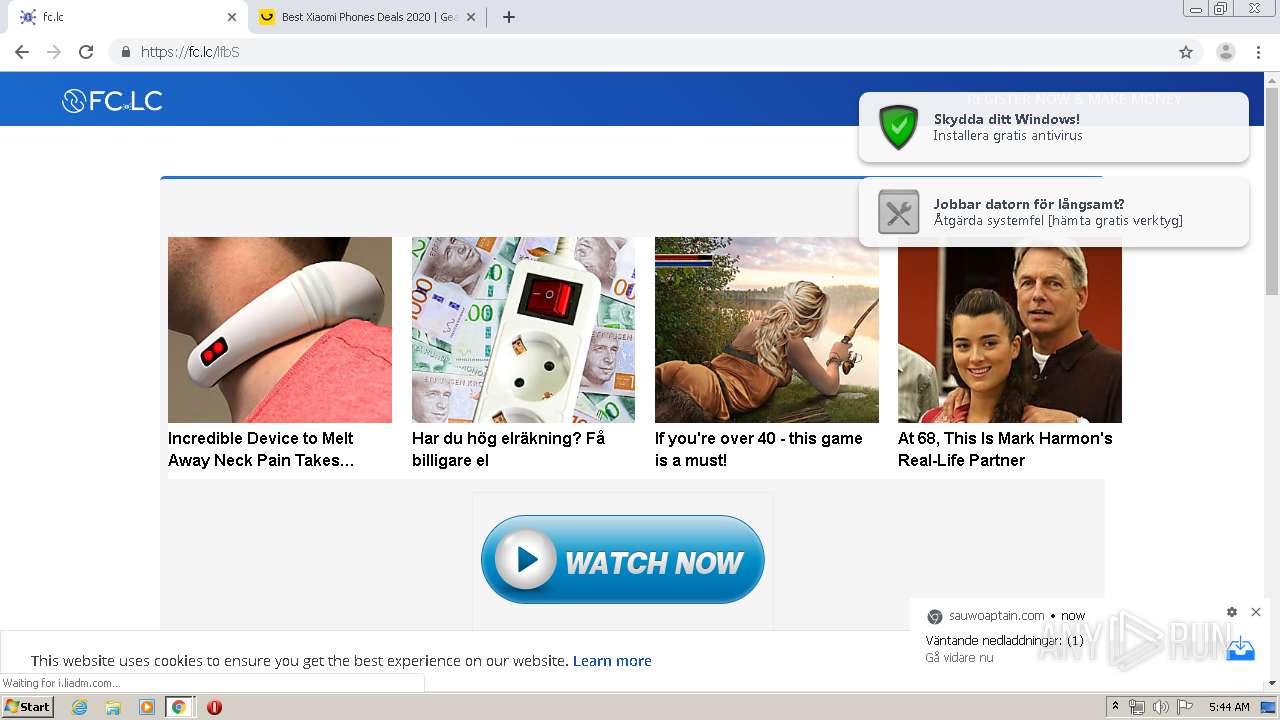
Task: Open Opera red taskbar icon
Action: click(x=214, y=707)
